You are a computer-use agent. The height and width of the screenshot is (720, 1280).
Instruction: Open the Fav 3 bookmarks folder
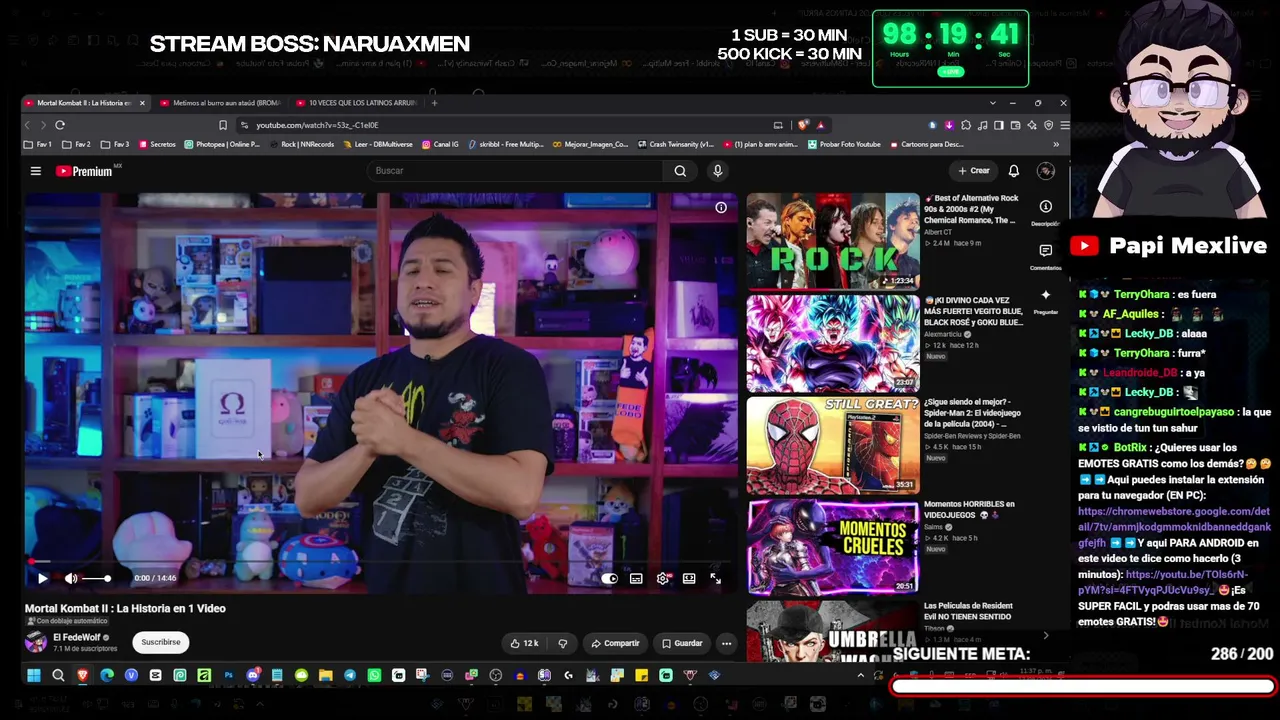(x=116, y=144)
